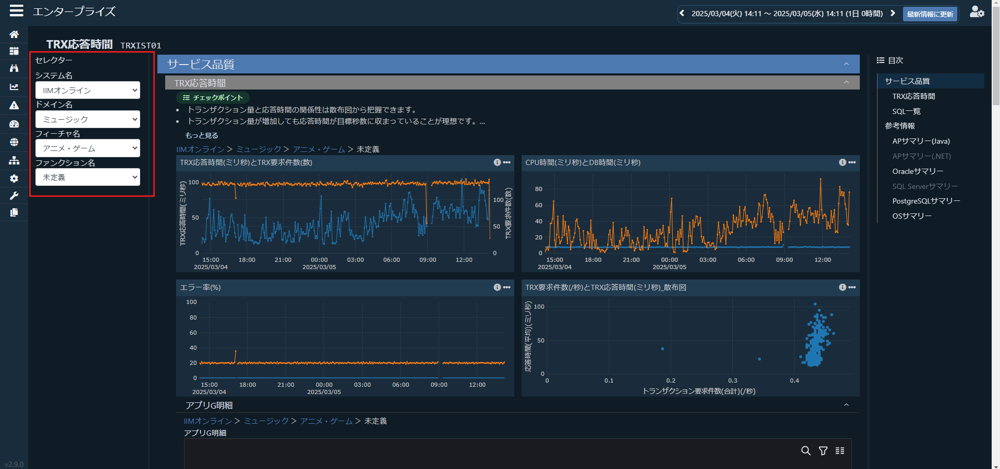Click ミュージック breadcrumb above the charts
The image size is (1000, 469).
259,149
